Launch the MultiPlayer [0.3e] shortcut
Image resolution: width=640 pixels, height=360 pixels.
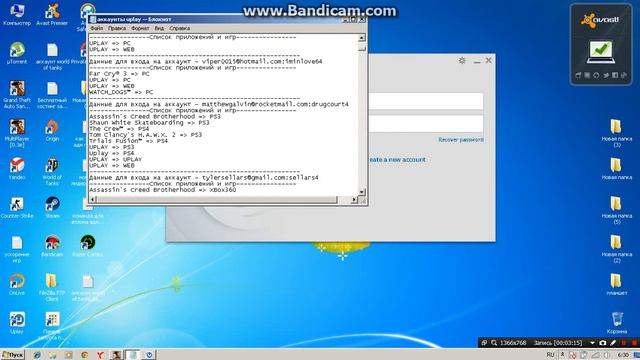(17, 133)
